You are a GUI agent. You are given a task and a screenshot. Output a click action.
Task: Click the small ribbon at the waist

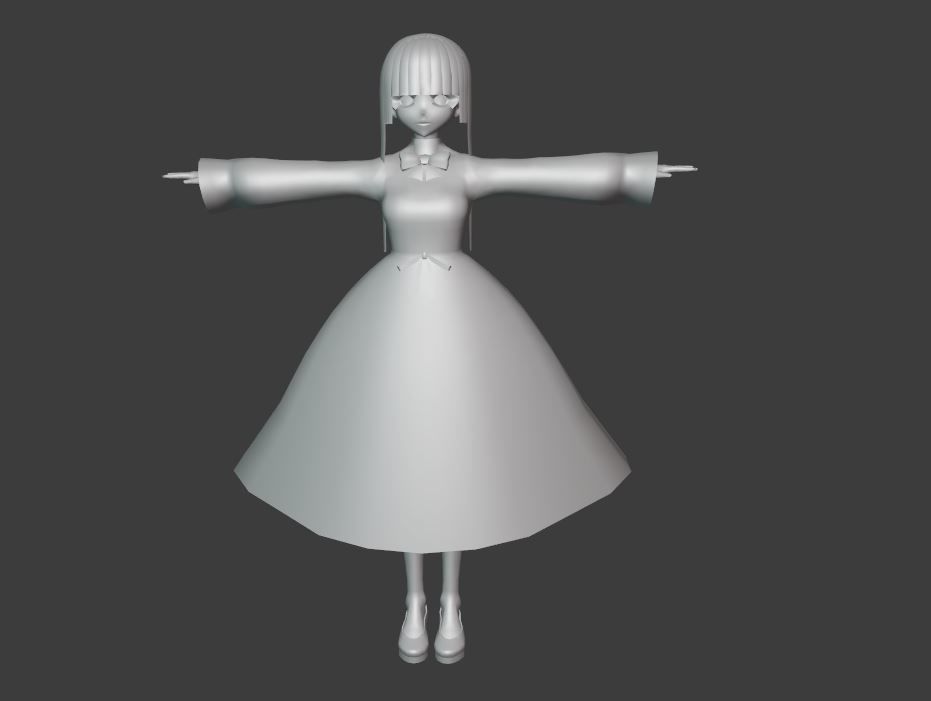coord(425,261)
